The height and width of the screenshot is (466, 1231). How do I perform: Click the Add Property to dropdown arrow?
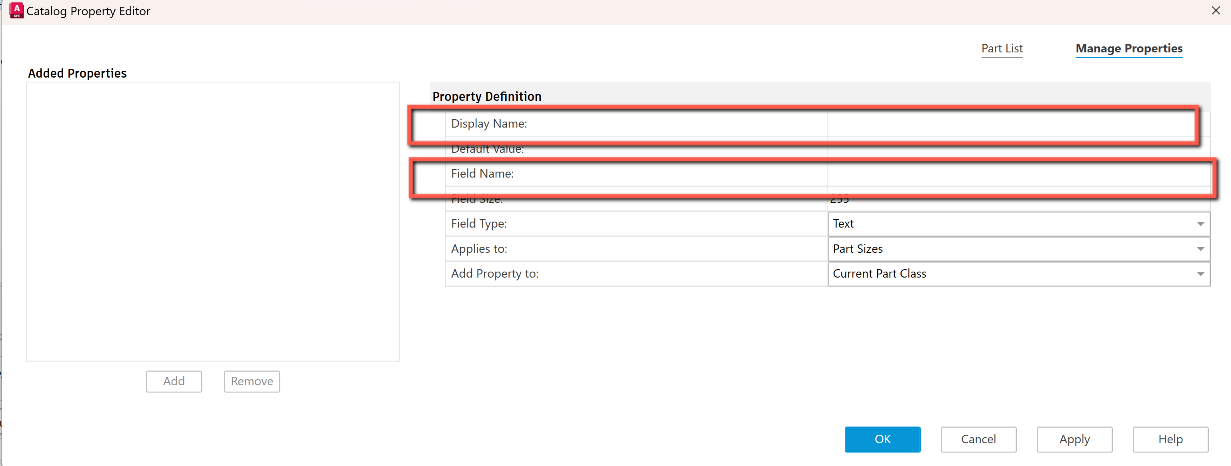click(1199, 274)
